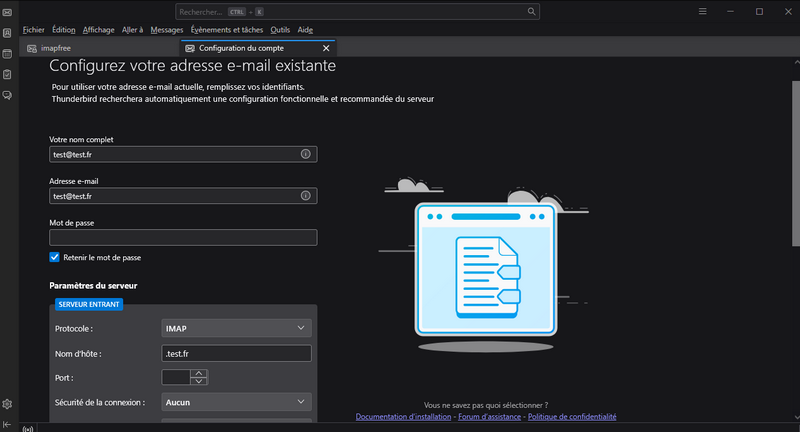Open 'Documentation d'installation' link

pos(403,416)
